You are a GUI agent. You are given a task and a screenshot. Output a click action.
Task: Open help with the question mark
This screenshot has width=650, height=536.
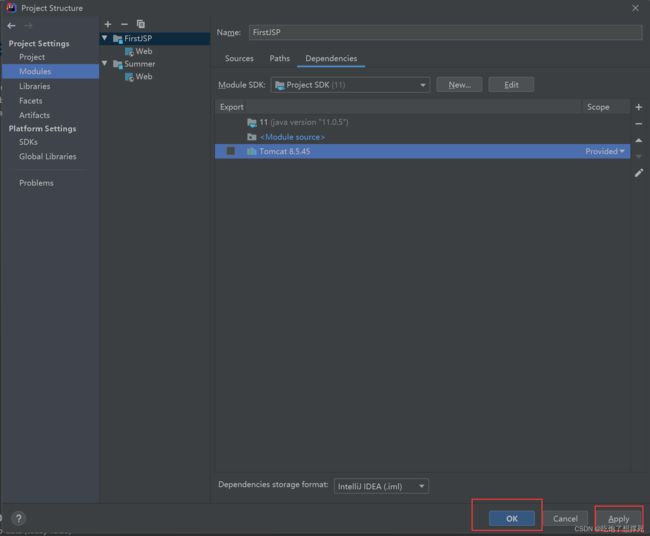click(19, 518)
